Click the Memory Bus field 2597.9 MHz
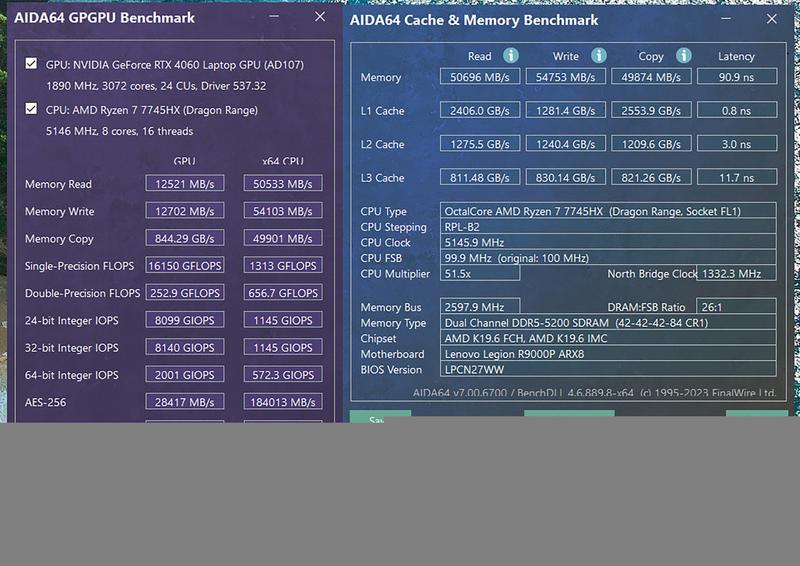 [x=480, y=307]
